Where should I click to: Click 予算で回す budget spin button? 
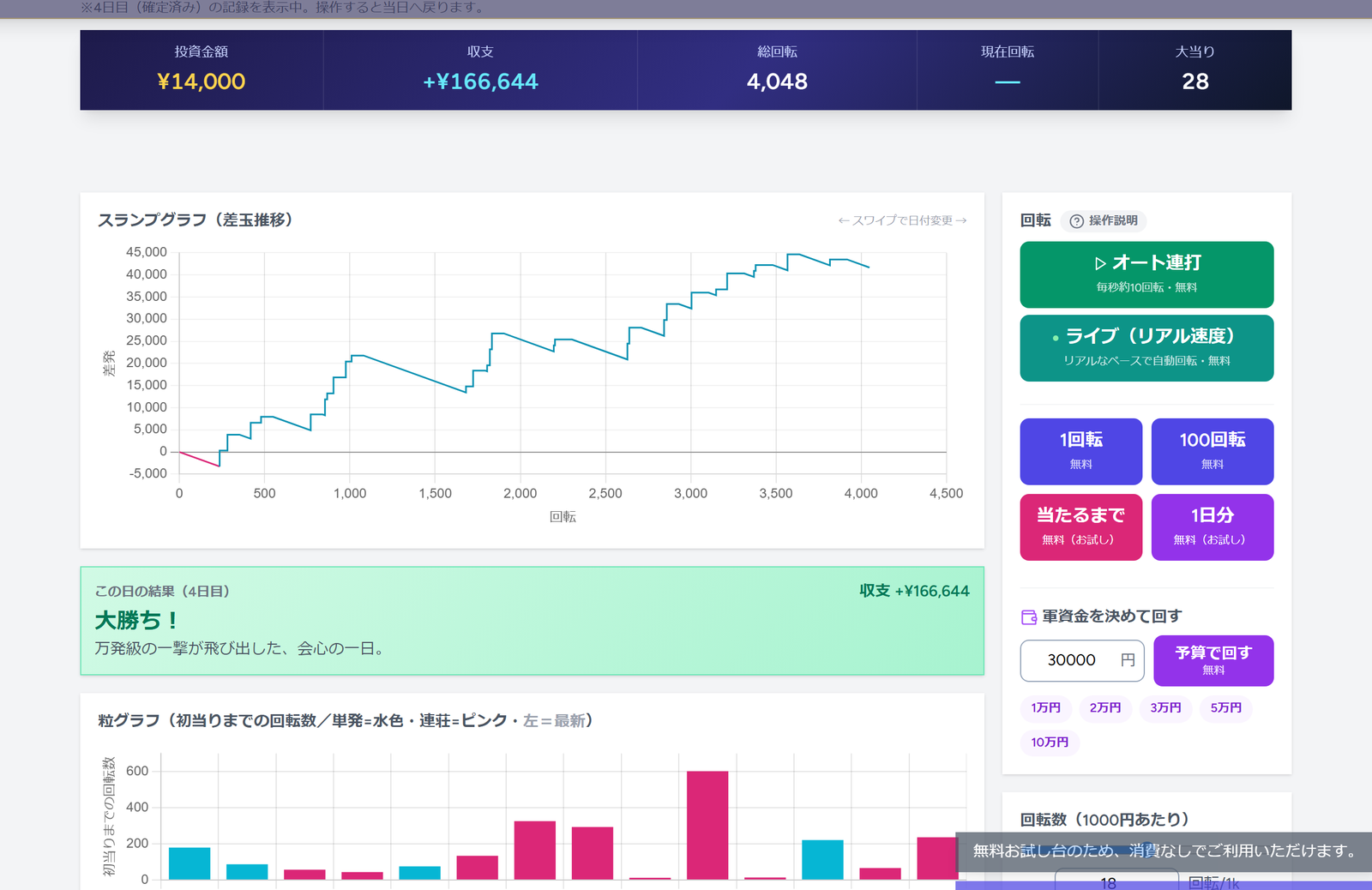tap(1213, 660)
